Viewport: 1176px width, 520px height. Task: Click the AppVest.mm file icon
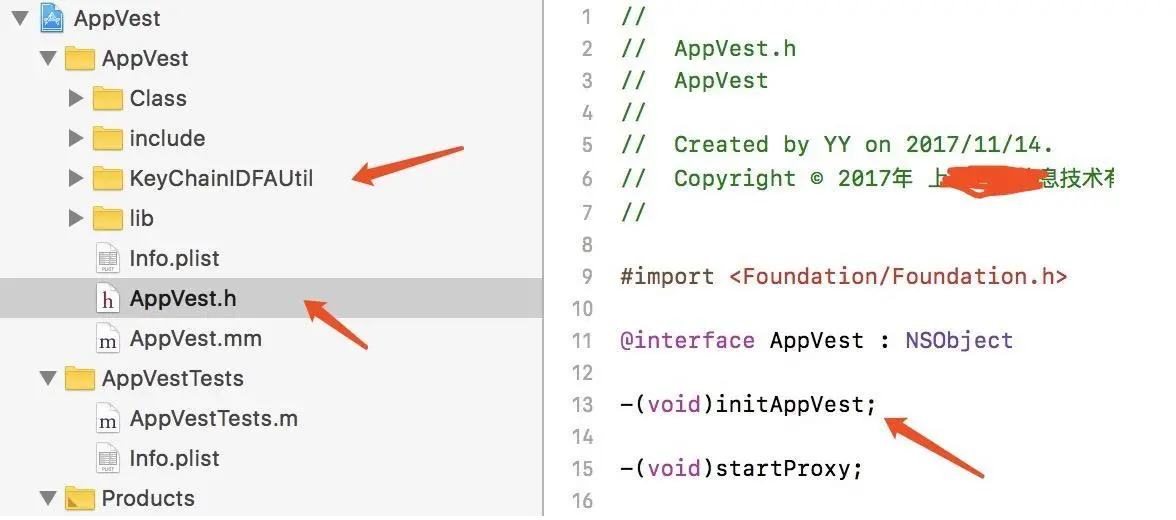coord(107,338)
